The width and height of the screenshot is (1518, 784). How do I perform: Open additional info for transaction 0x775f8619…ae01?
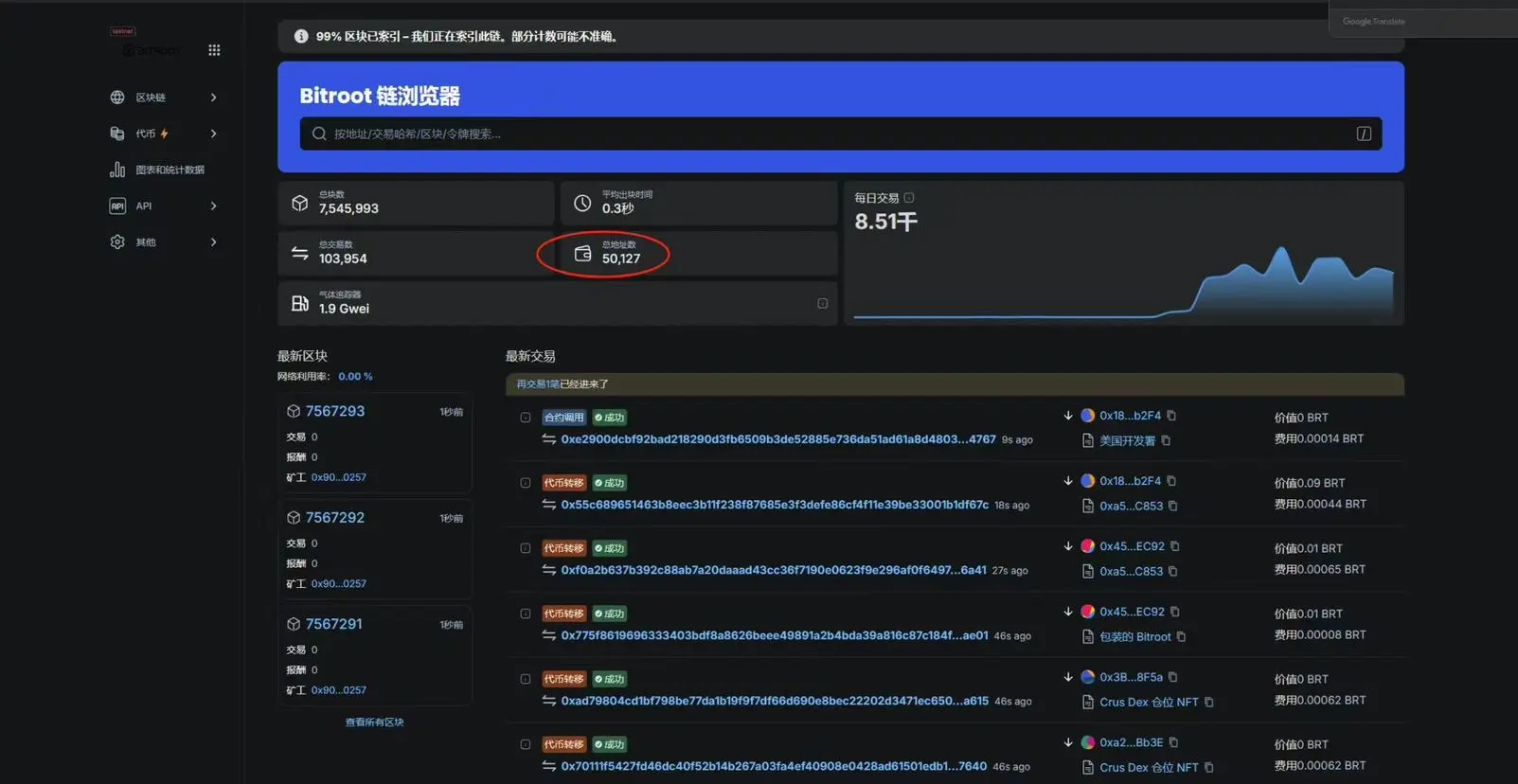[526, 614]
